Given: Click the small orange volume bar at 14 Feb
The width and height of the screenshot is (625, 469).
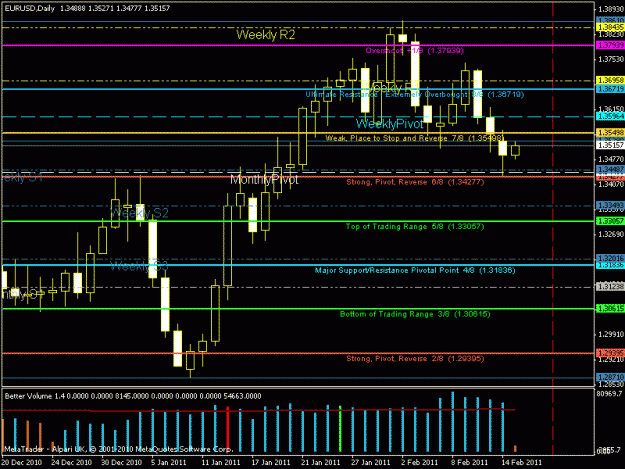Looking at the screenshot, I should [x=515, y=449].
